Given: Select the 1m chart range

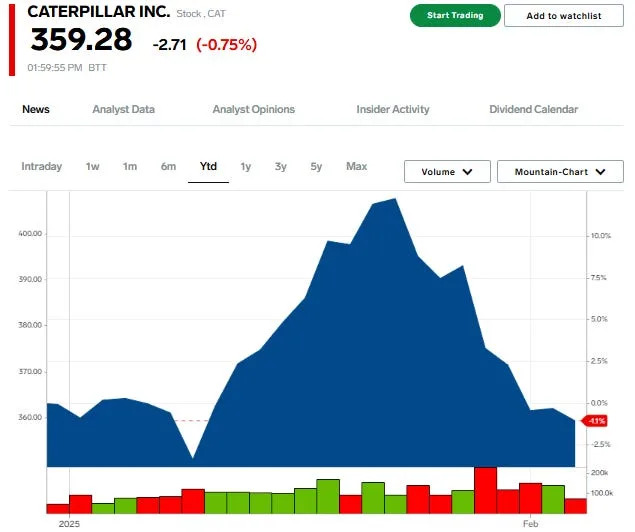Looking at the screenshot, I should tap(130, 166).
